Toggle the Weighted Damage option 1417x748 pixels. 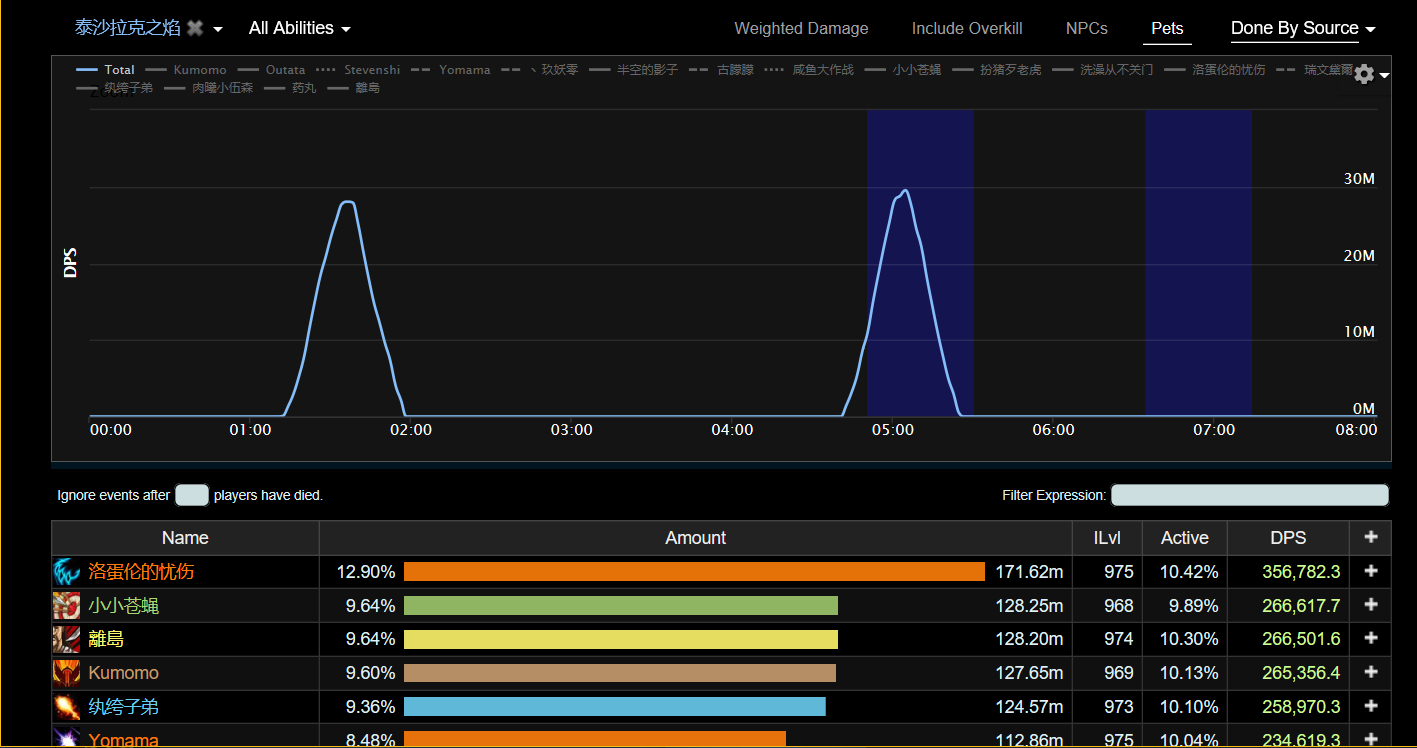point(801,28)
